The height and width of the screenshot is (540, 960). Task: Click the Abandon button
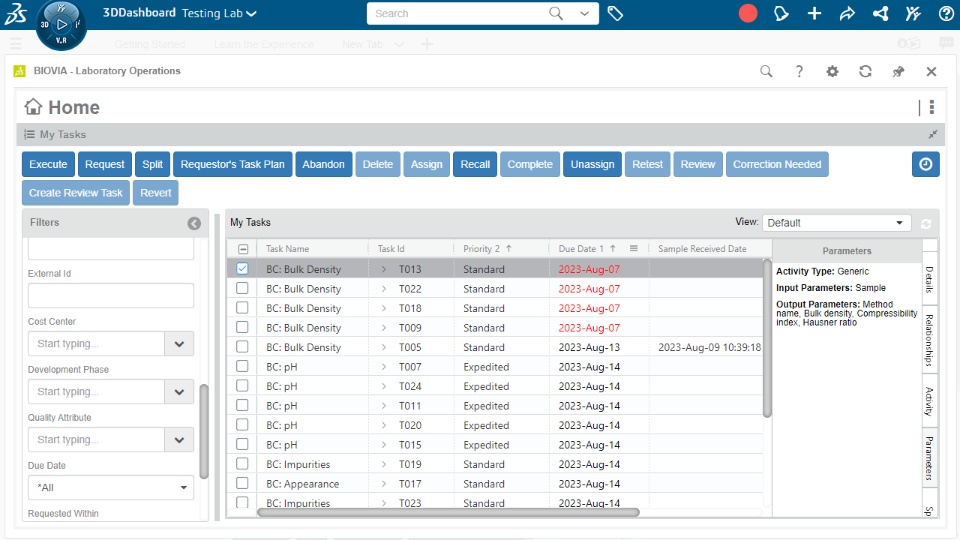point(323,164)
